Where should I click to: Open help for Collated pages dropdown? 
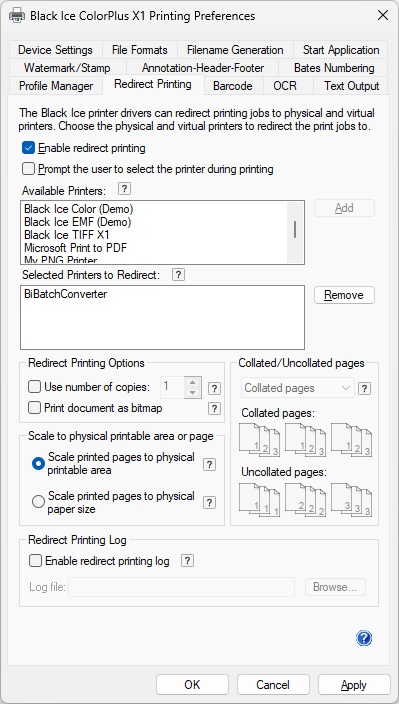pyautogui.click(x=364, y=388)
